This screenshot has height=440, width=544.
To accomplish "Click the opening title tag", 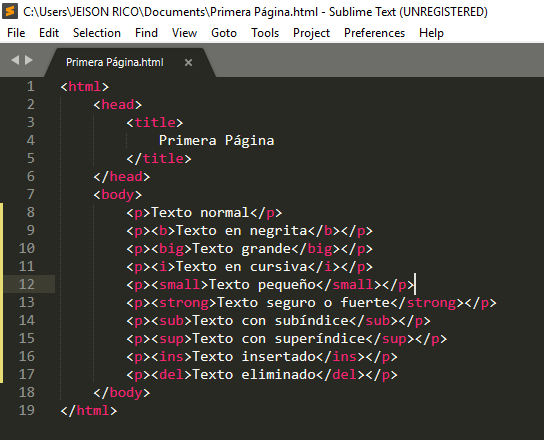I will click(x=155, y=122).
